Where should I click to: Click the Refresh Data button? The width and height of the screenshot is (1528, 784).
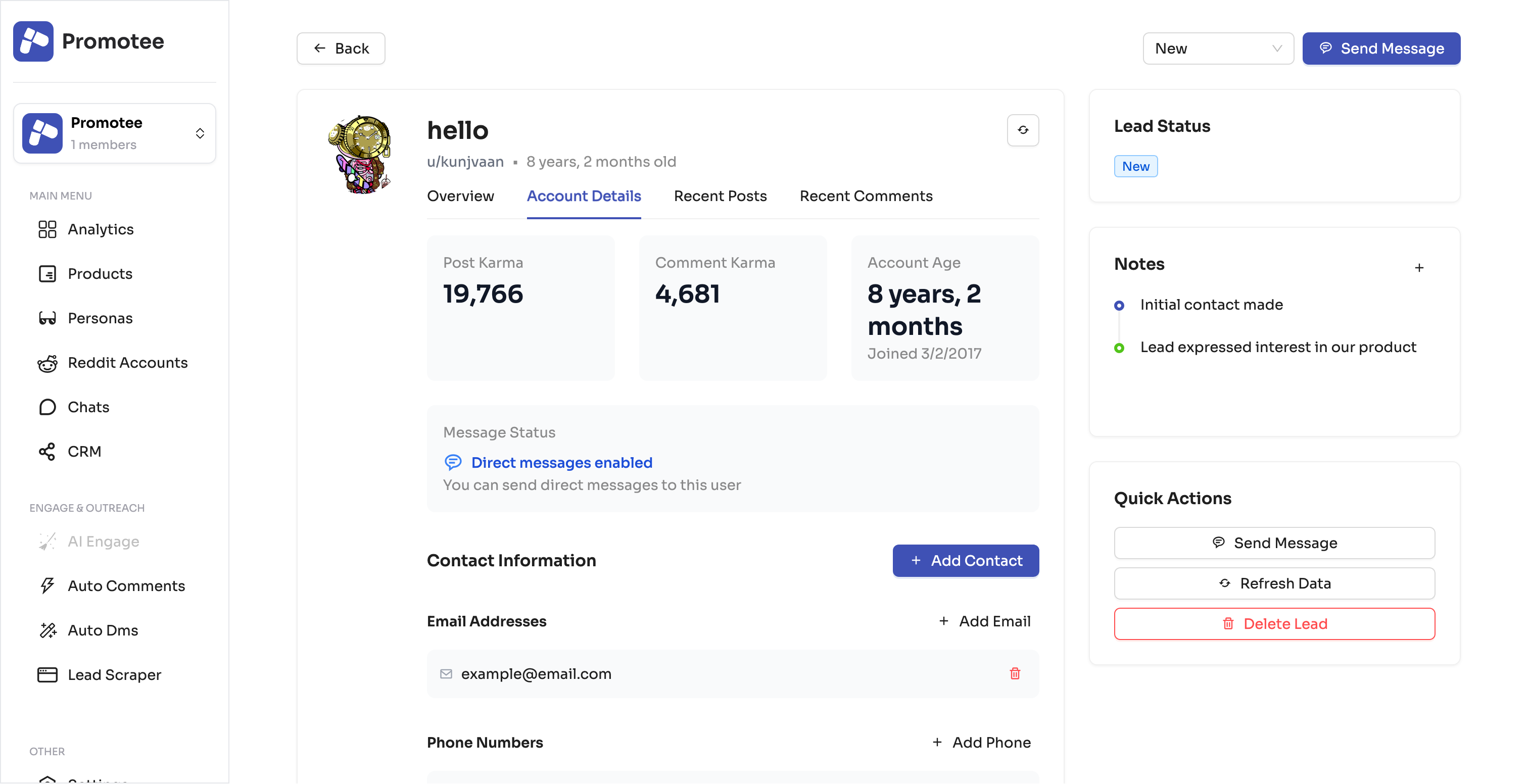click(1274, 583)
